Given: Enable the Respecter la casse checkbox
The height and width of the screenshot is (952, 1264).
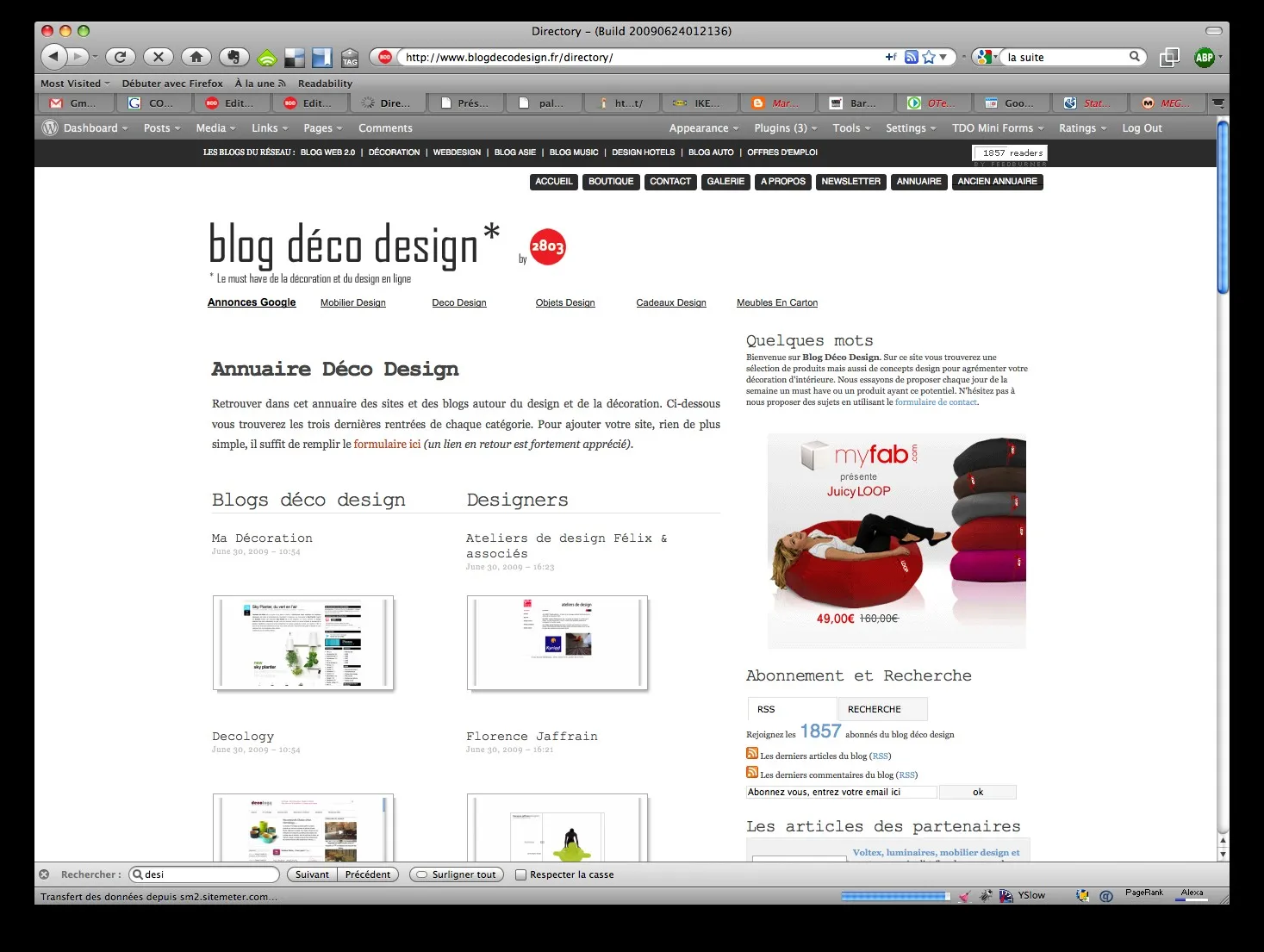Looking at the screenshot, I should coord(520,874).
